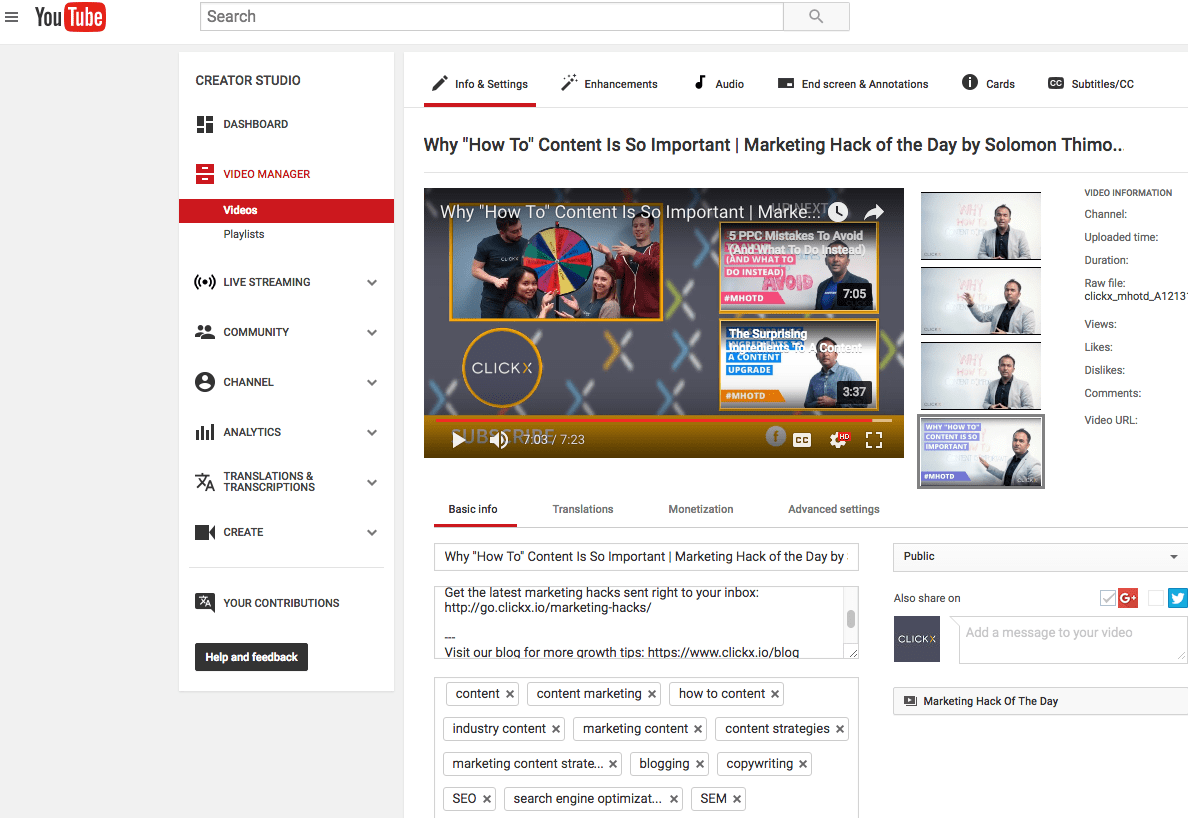Click the Create camera icon
Screen dimensions: 1188x818
coord(205,532)
